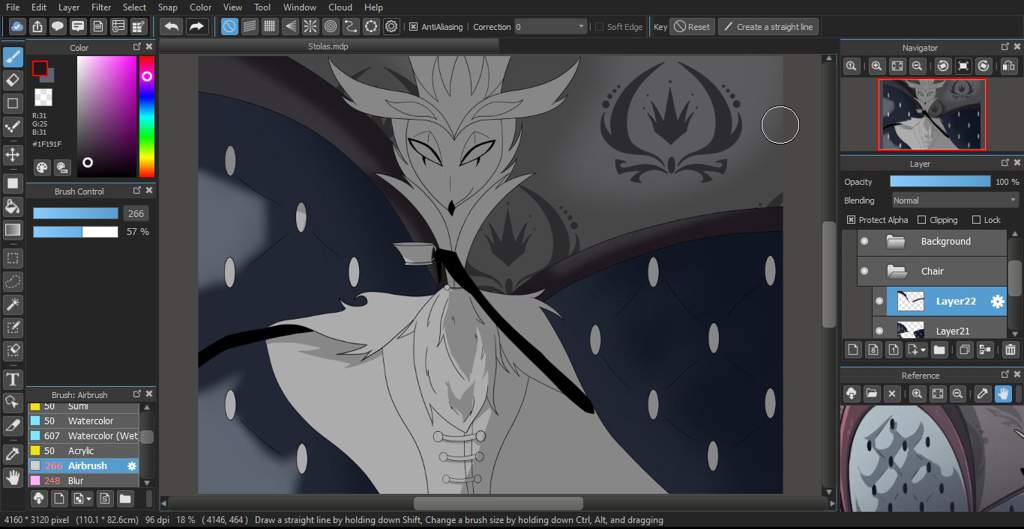Toggle the Protect Alpha checkbox
The image size is (1024, 529).
pyautogui.click(x=851, y=220)
